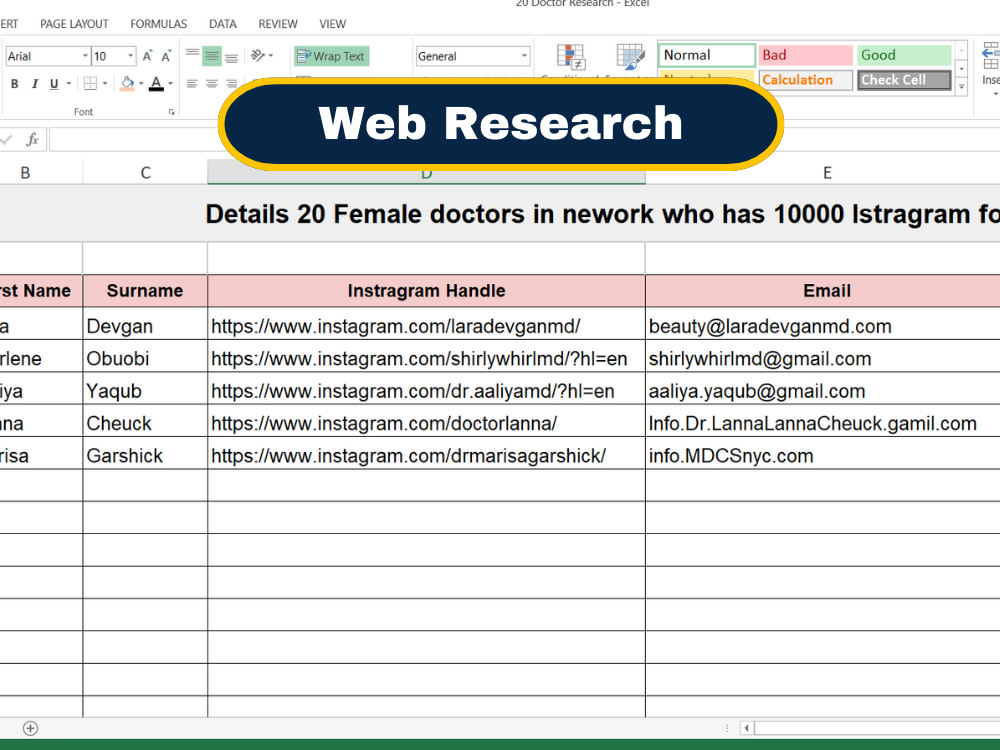The image size is (1000, 750).
Task: Select column C header
Action: (x=145, y=173)
